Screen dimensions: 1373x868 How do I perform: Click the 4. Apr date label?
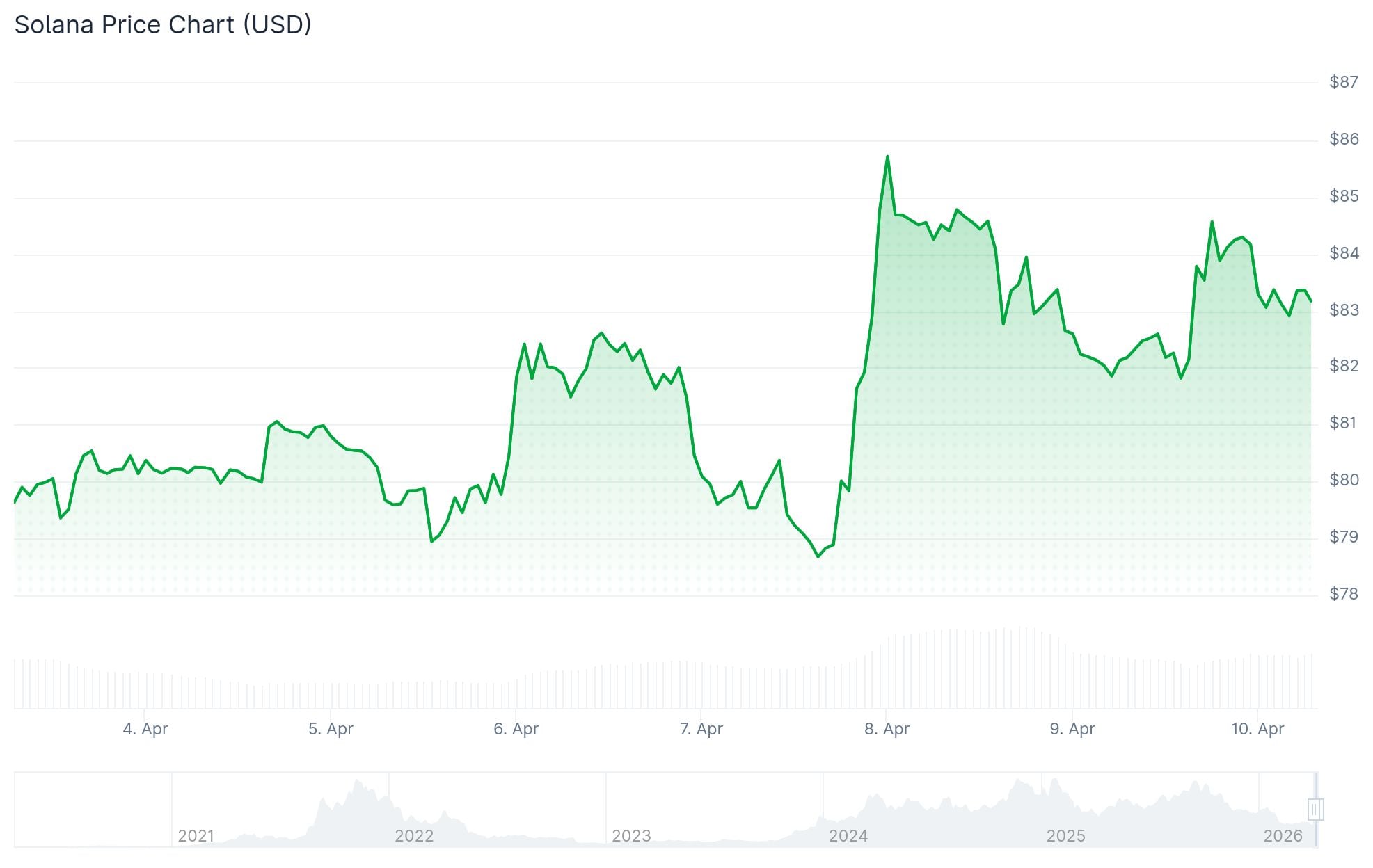click(145, 729)
